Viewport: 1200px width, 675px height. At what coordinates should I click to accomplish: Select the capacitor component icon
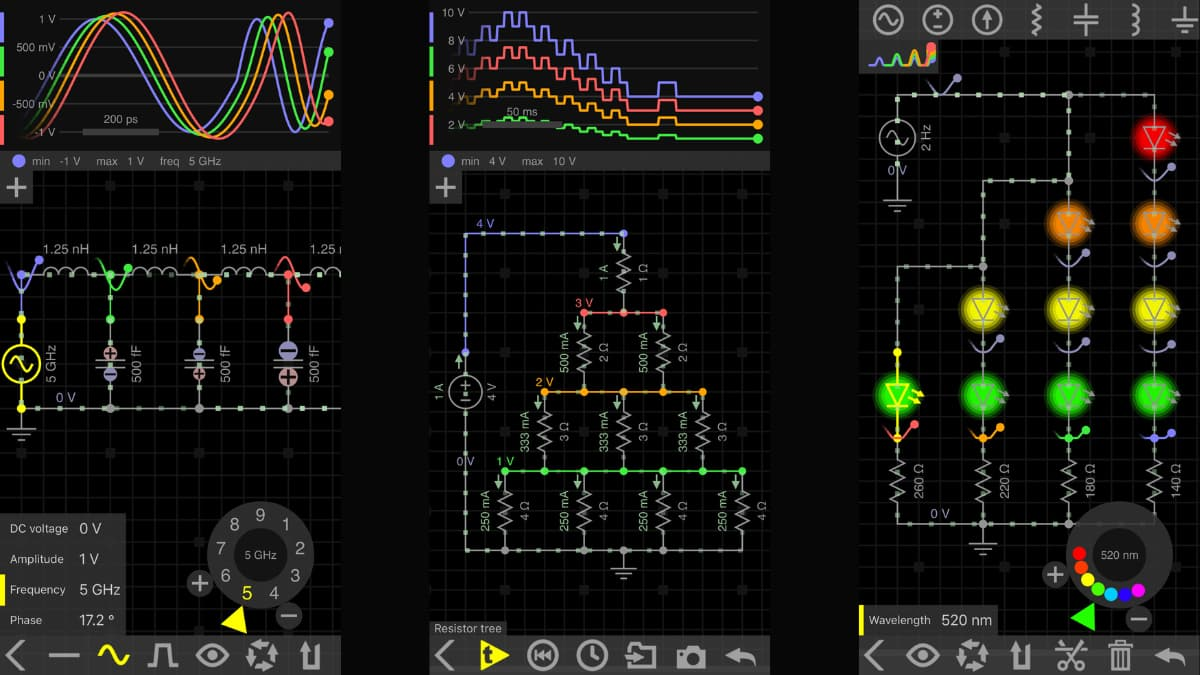click(1085, 19)
